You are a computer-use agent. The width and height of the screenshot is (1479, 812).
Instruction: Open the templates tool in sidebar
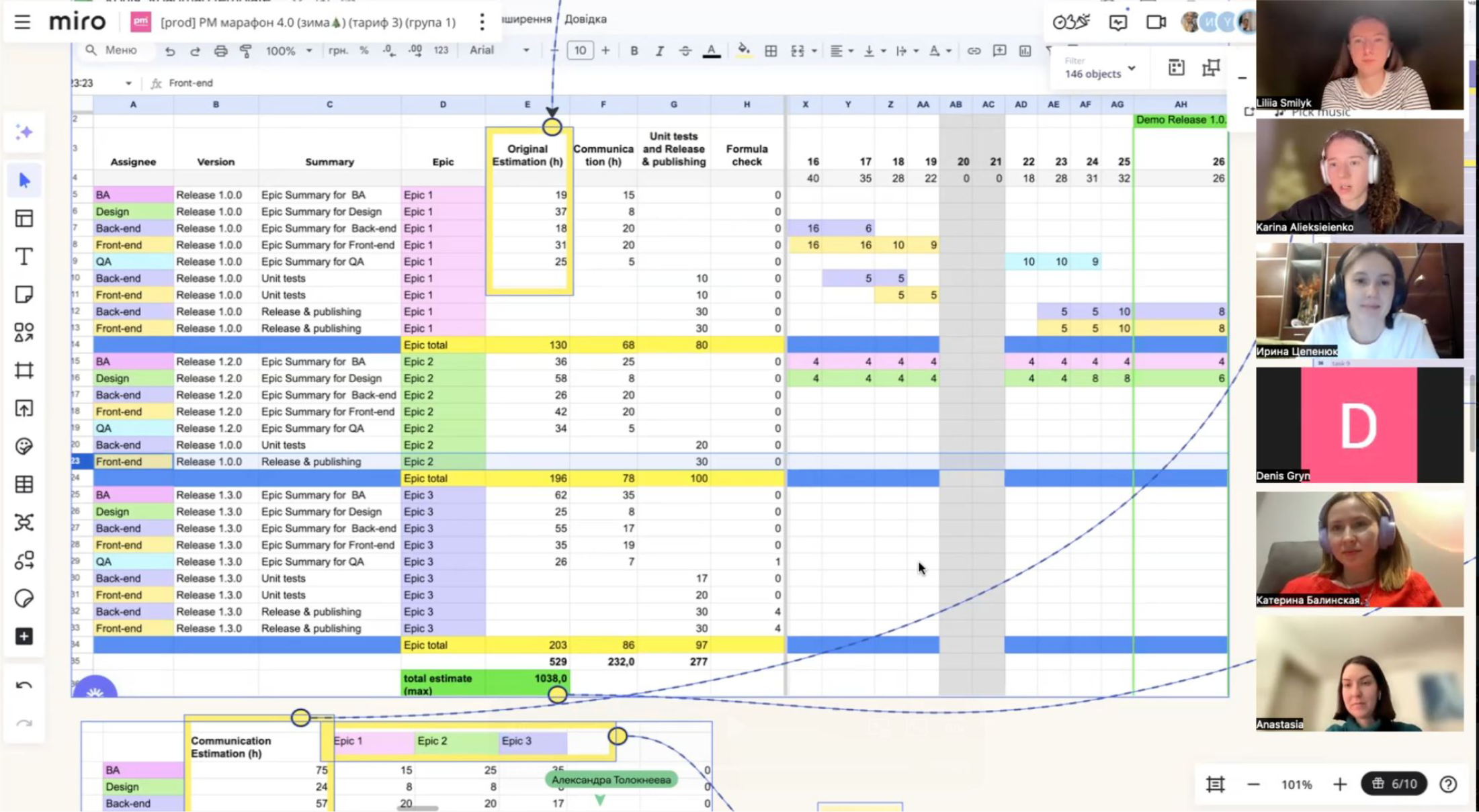pyautogui.click(x=24, y=218)
